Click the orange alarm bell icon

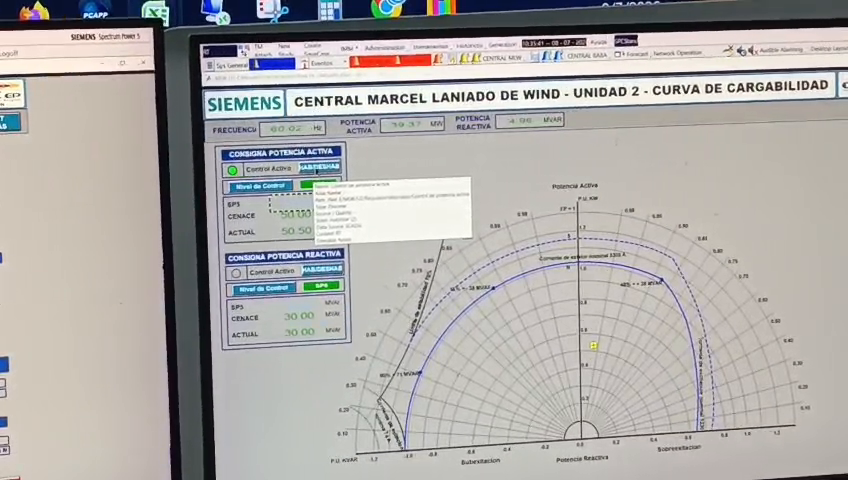(x=437, y=58)
